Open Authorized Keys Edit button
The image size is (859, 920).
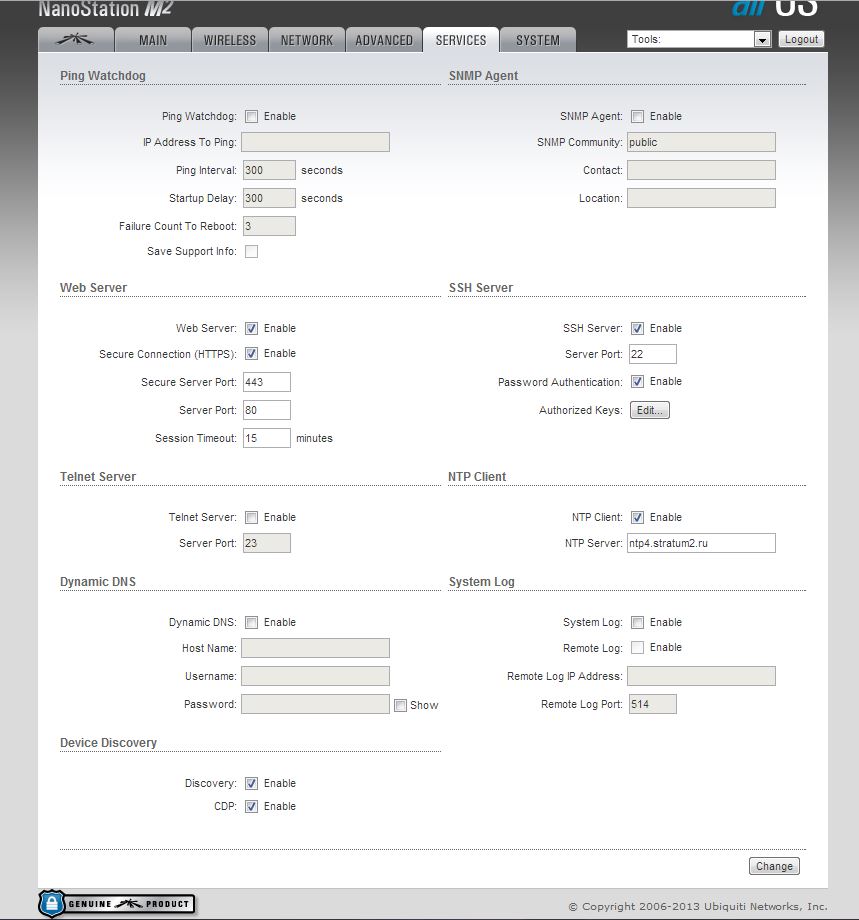point(650,410)
